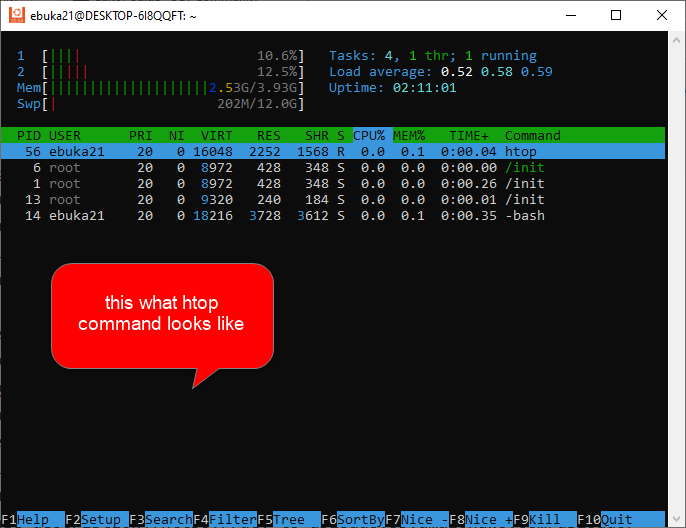The width and height of the screenshot is (686, 528).
Task: Click the CPU 1 usage meter
Action: tap(160, 56)
